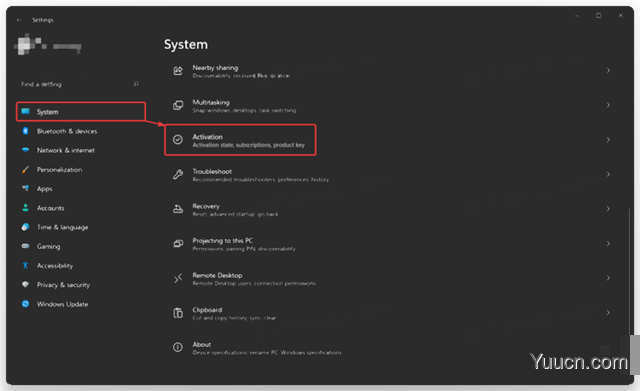
Task: Click the About info icon
Action: (x=178, y=347)
